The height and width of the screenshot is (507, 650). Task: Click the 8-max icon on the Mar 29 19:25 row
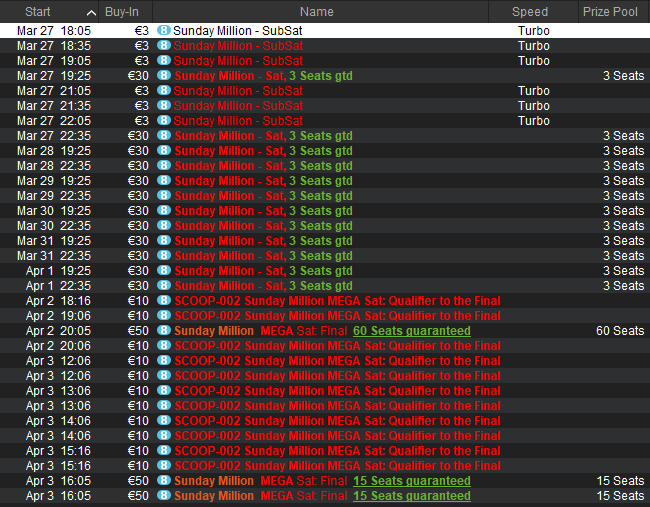(164, 180)
